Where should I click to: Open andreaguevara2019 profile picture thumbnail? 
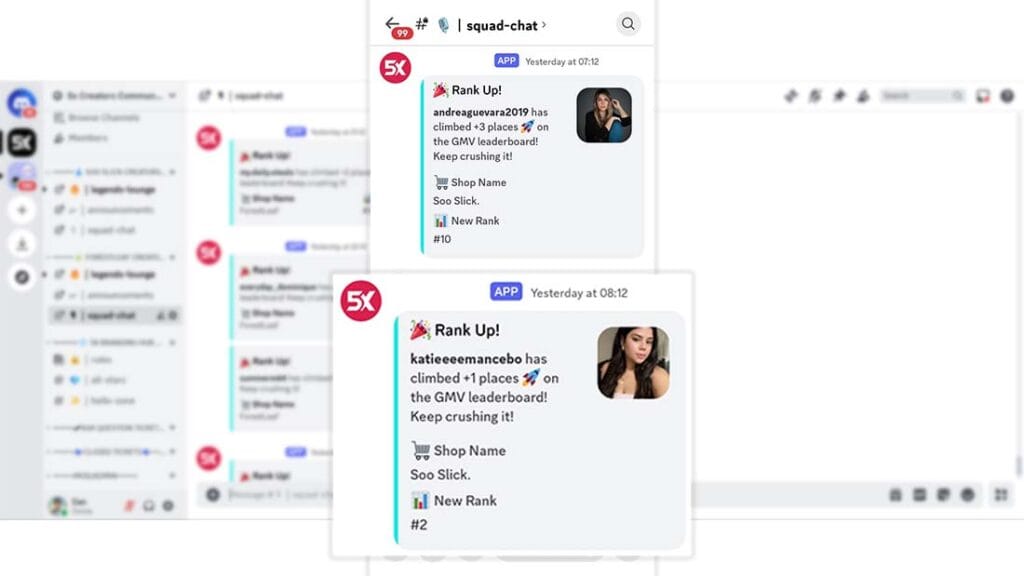(603, 115)
